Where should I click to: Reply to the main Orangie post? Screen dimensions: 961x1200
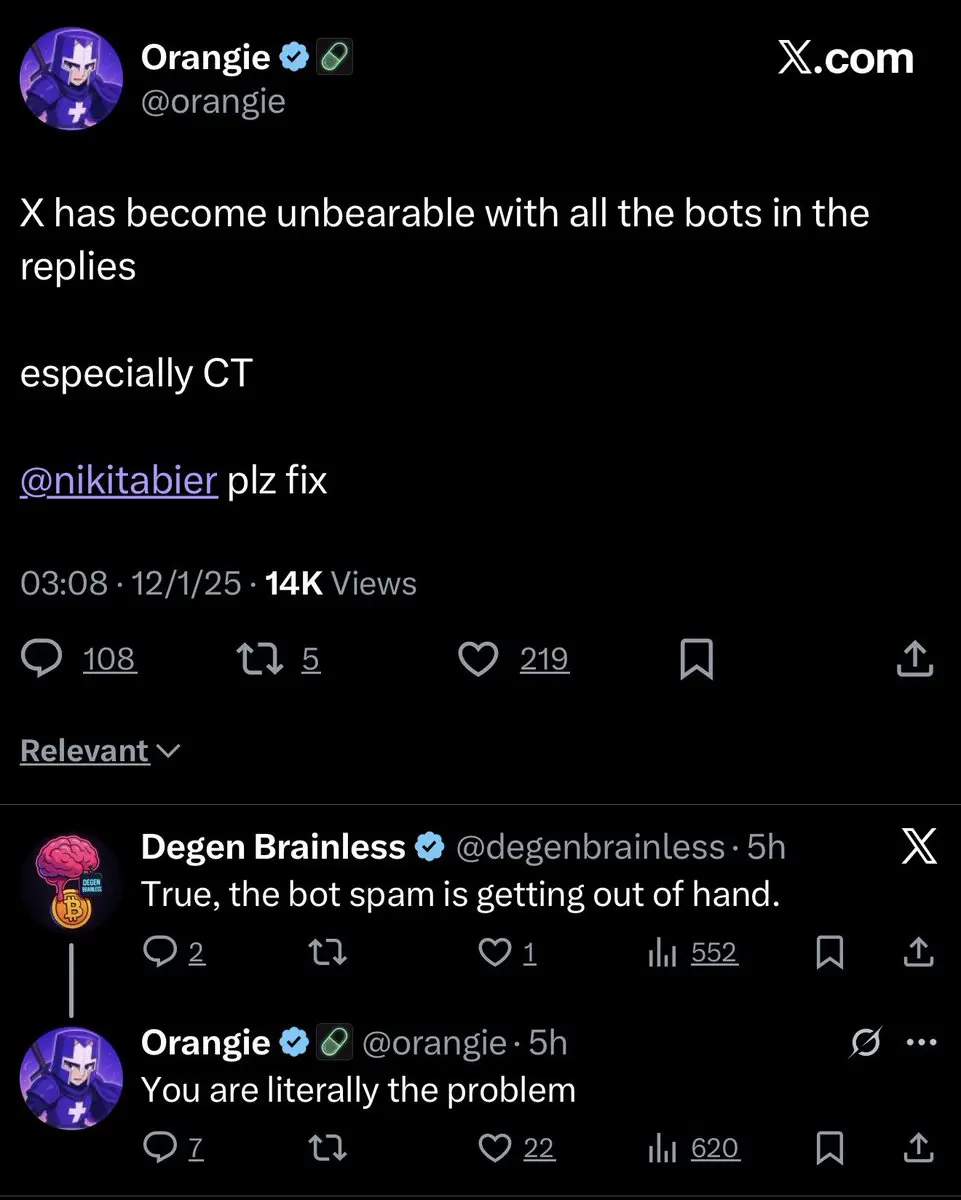43,659
